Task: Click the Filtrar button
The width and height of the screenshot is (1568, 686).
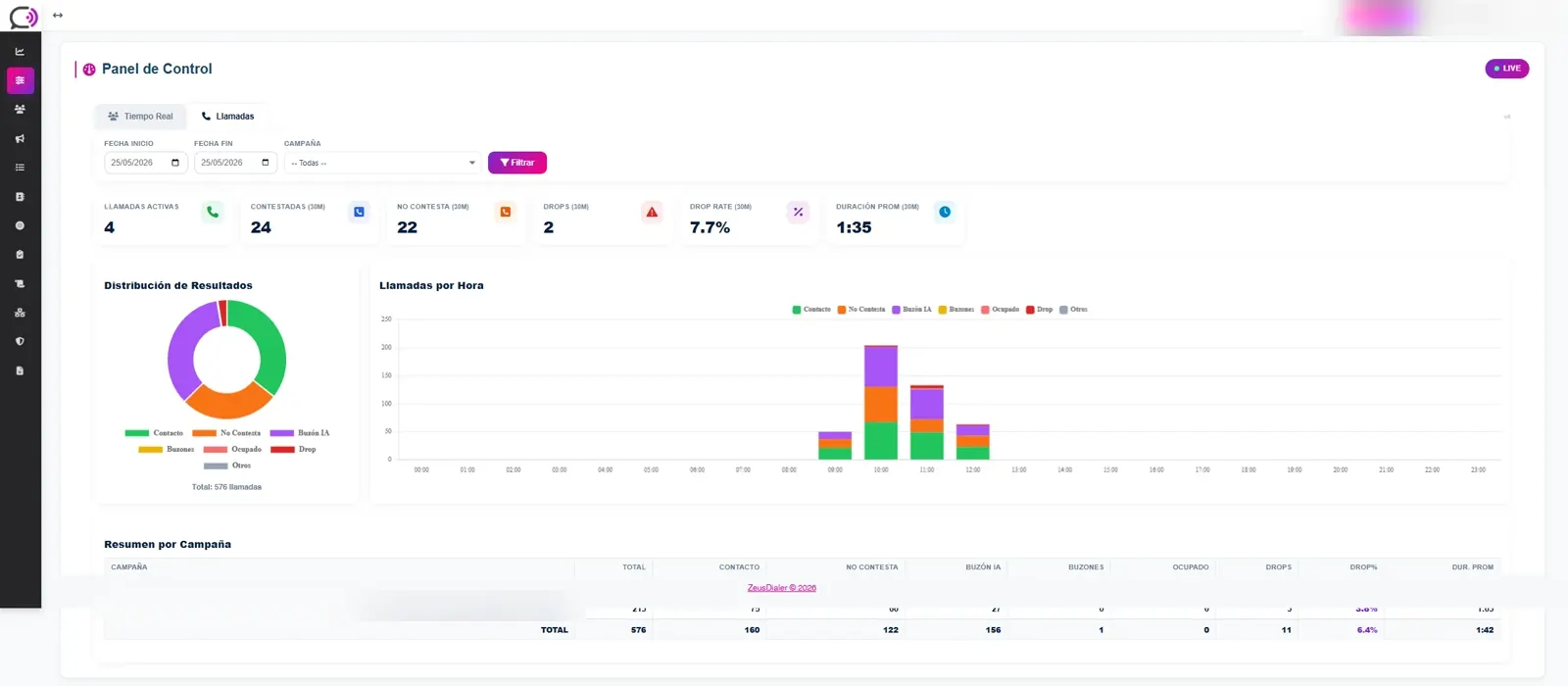Action: coord(517,163)
